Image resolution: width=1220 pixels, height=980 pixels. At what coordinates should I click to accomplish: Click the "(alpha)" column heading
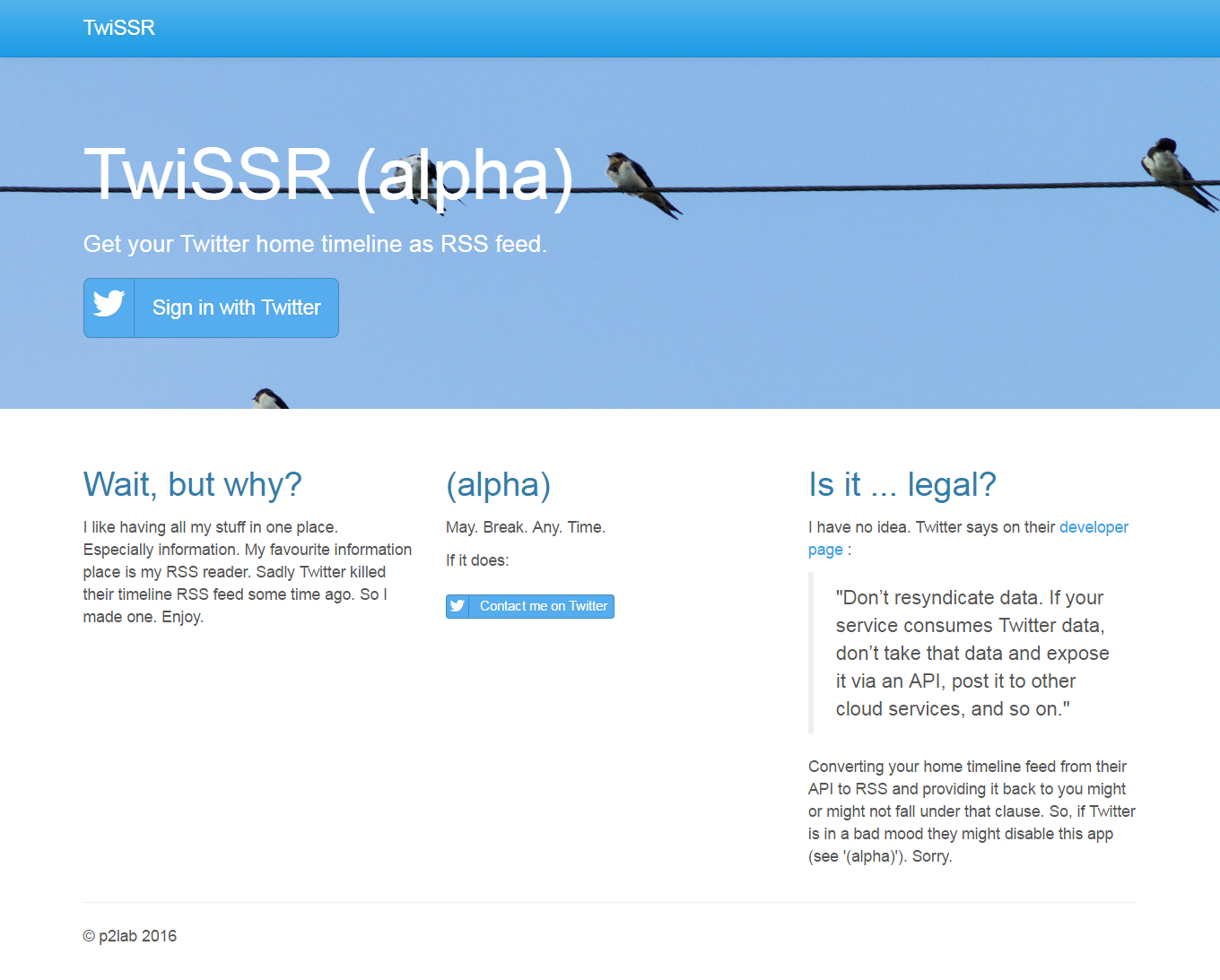click(498, 484)
